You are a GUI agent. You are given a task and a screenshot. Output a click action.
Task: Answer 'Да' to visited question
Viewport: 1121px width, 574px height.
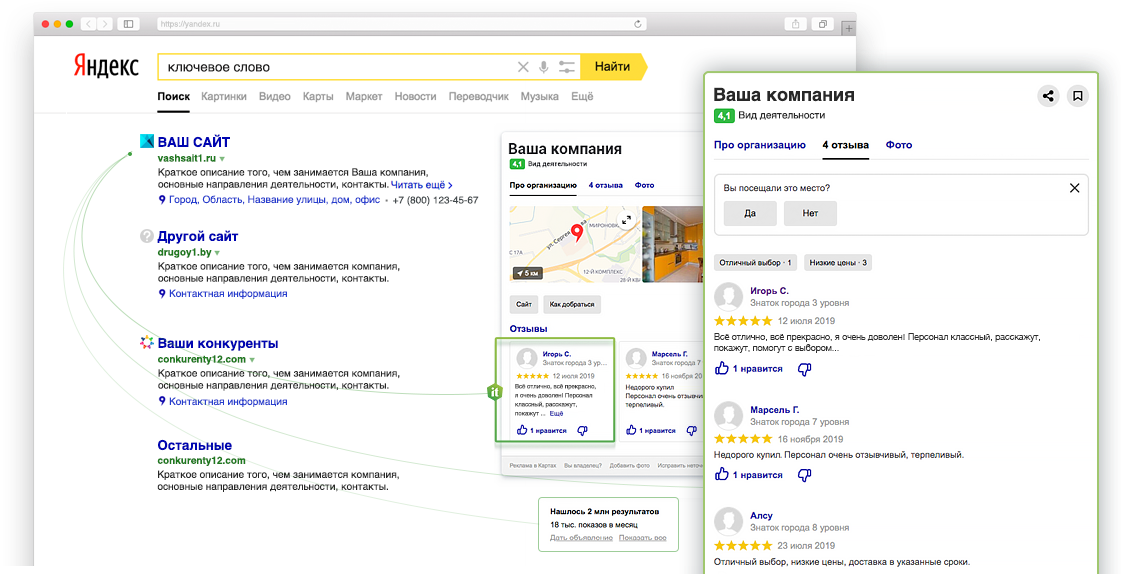click(x=750, y=213)
